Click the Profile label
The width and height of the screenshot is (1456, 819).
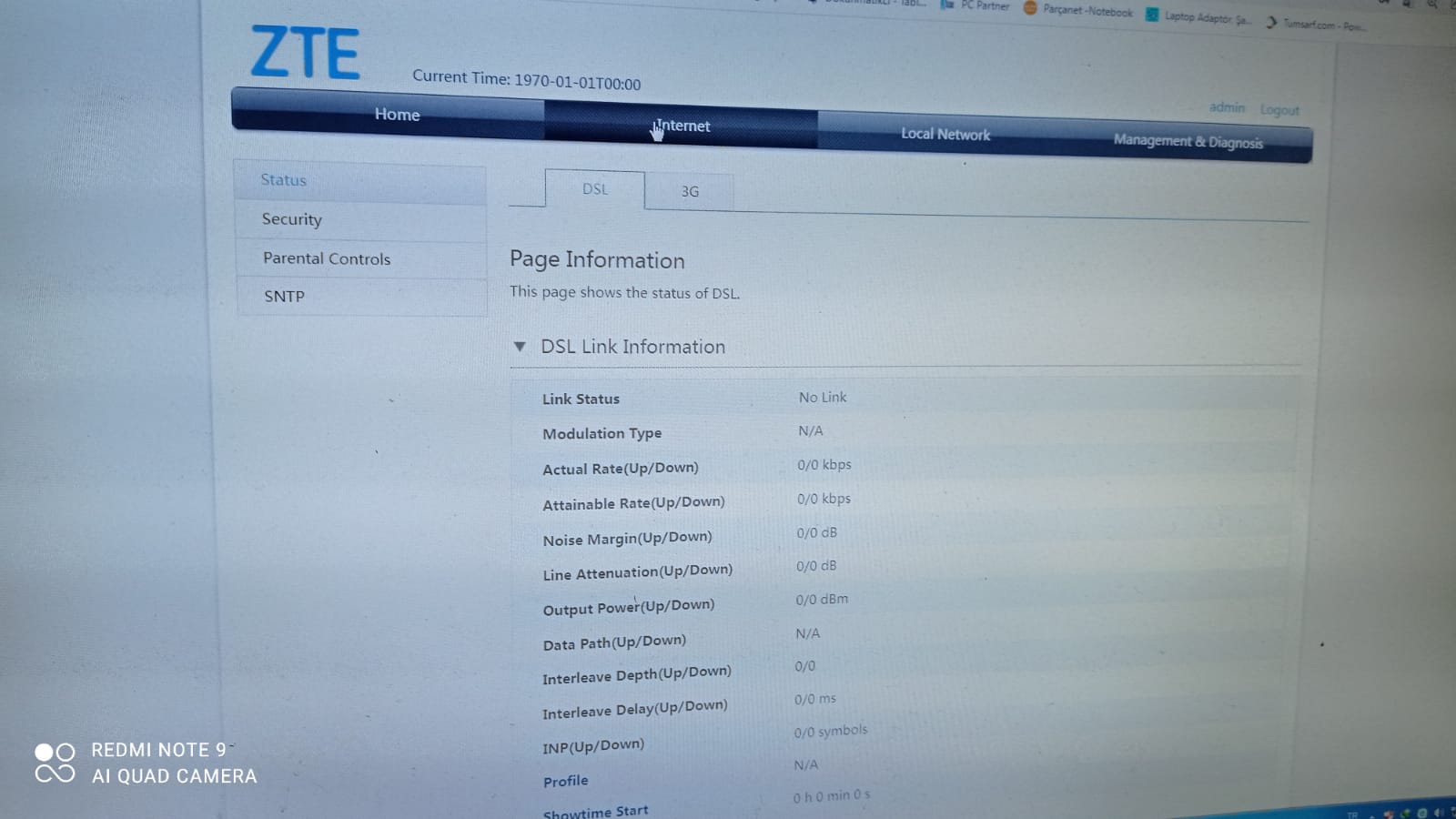tap(565, 781)
